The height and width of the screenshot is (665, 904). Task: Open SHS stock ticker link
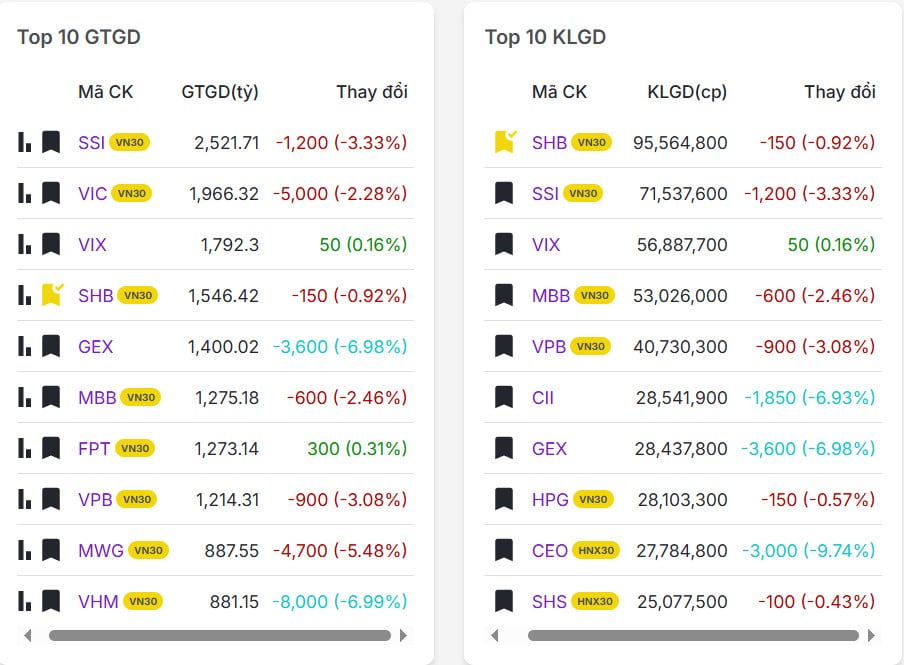coord(549,601)
